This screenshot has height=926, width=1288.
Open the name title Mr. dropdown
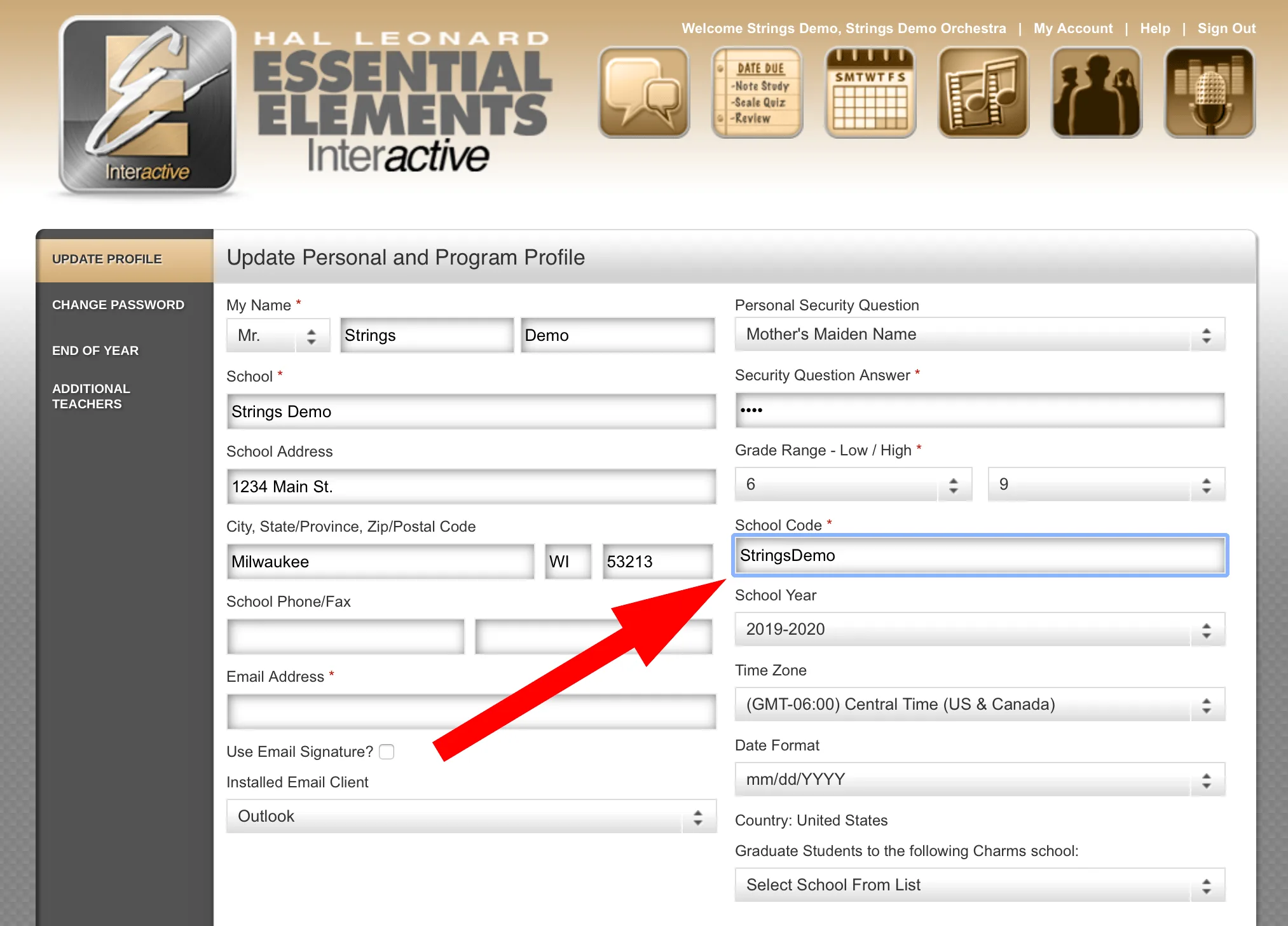pyautogui.click(x=278, y=335)
